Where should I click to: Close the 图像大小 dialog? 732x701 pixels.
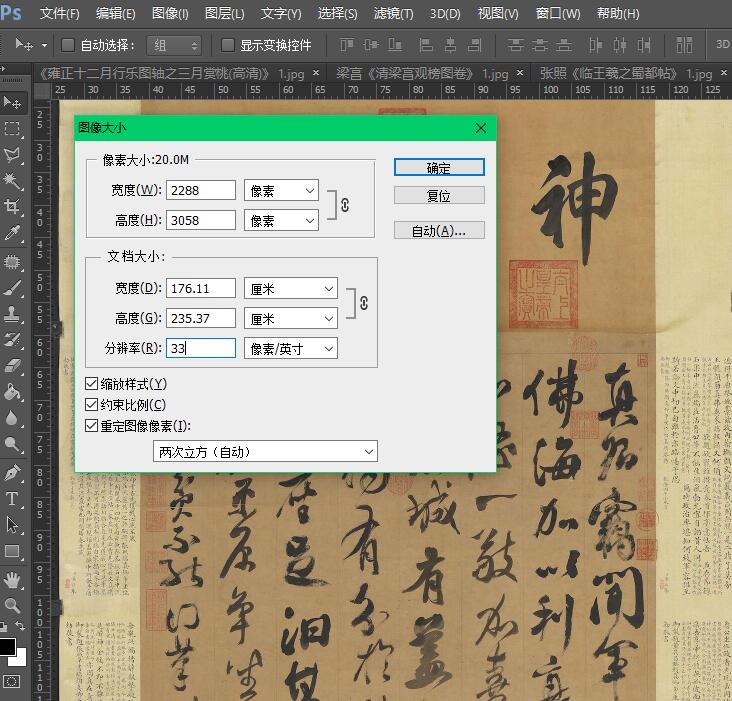(481, 128)
